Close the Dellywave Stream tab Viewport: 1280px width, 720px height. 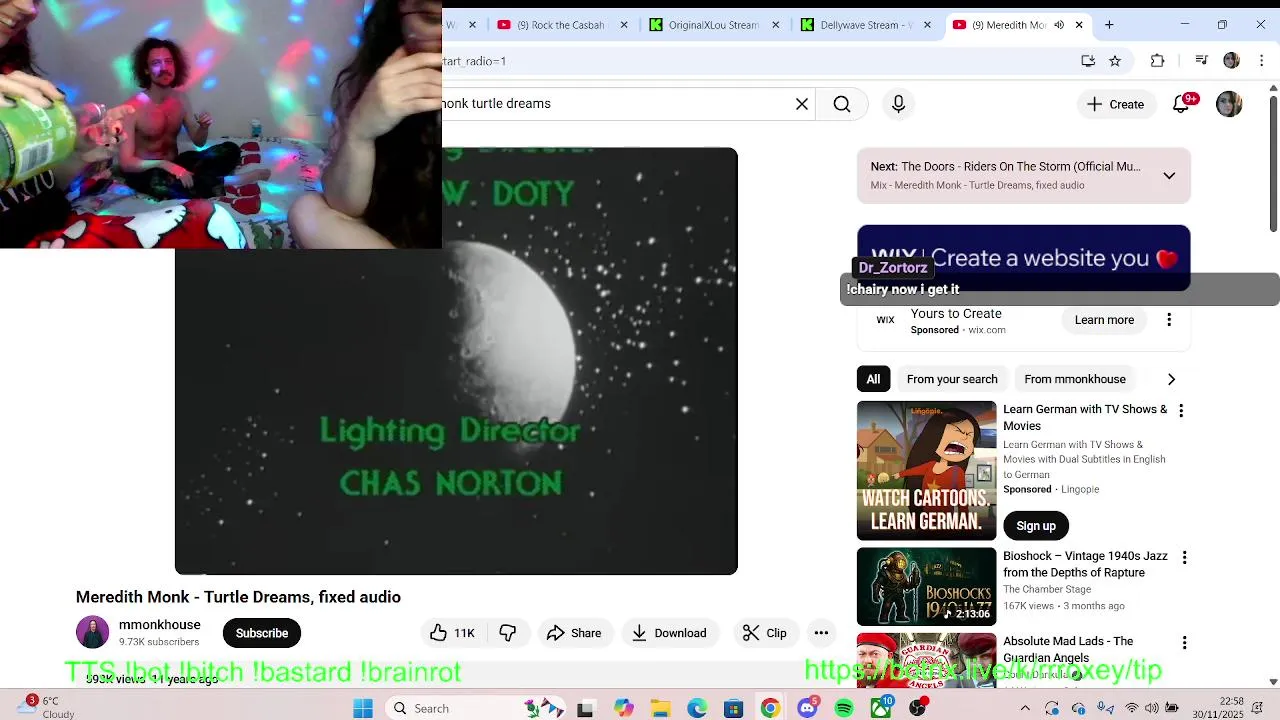point(928,25)
